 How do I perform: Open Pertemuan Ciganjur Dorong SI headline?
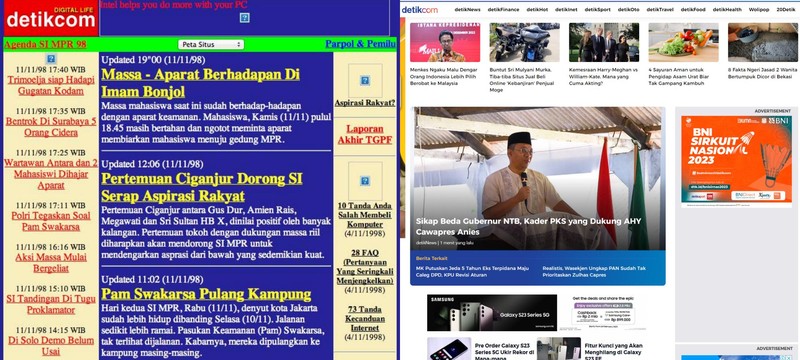(202, 188)
